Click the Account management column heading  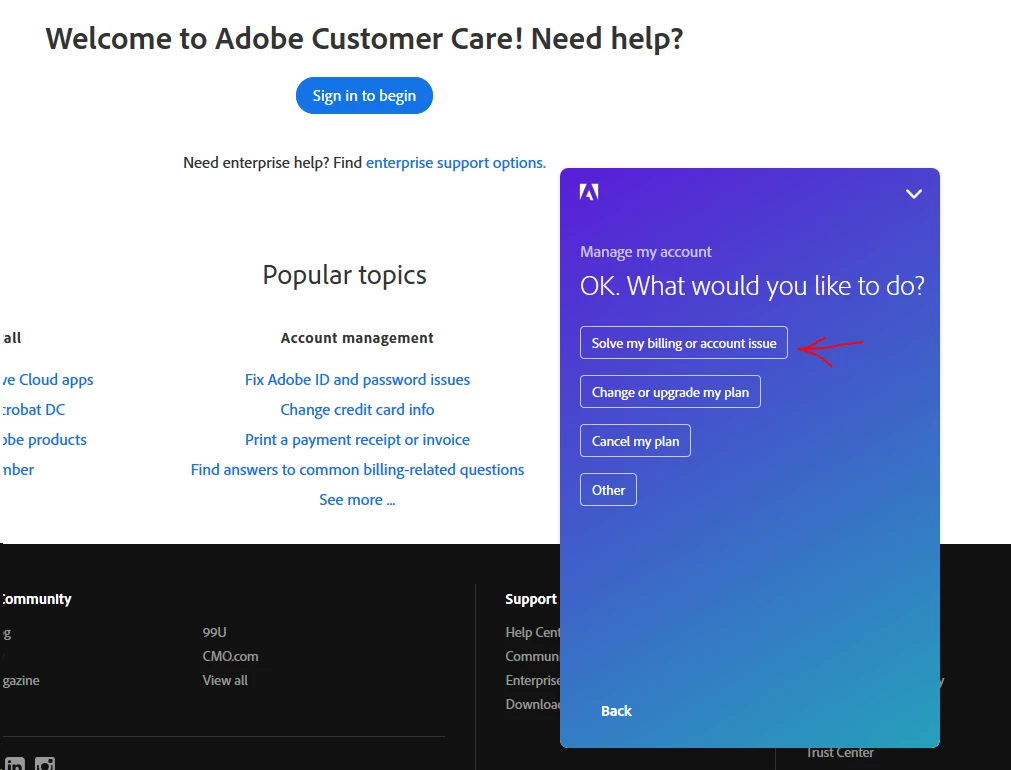357,338
